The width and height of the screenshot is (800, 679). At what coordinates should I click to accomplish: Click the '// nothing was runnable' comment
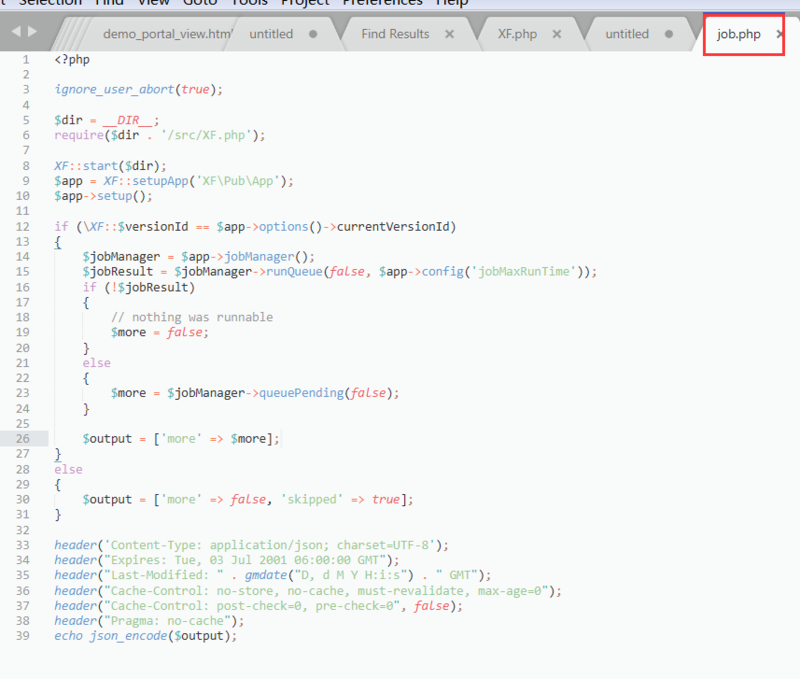click(192, 317)
